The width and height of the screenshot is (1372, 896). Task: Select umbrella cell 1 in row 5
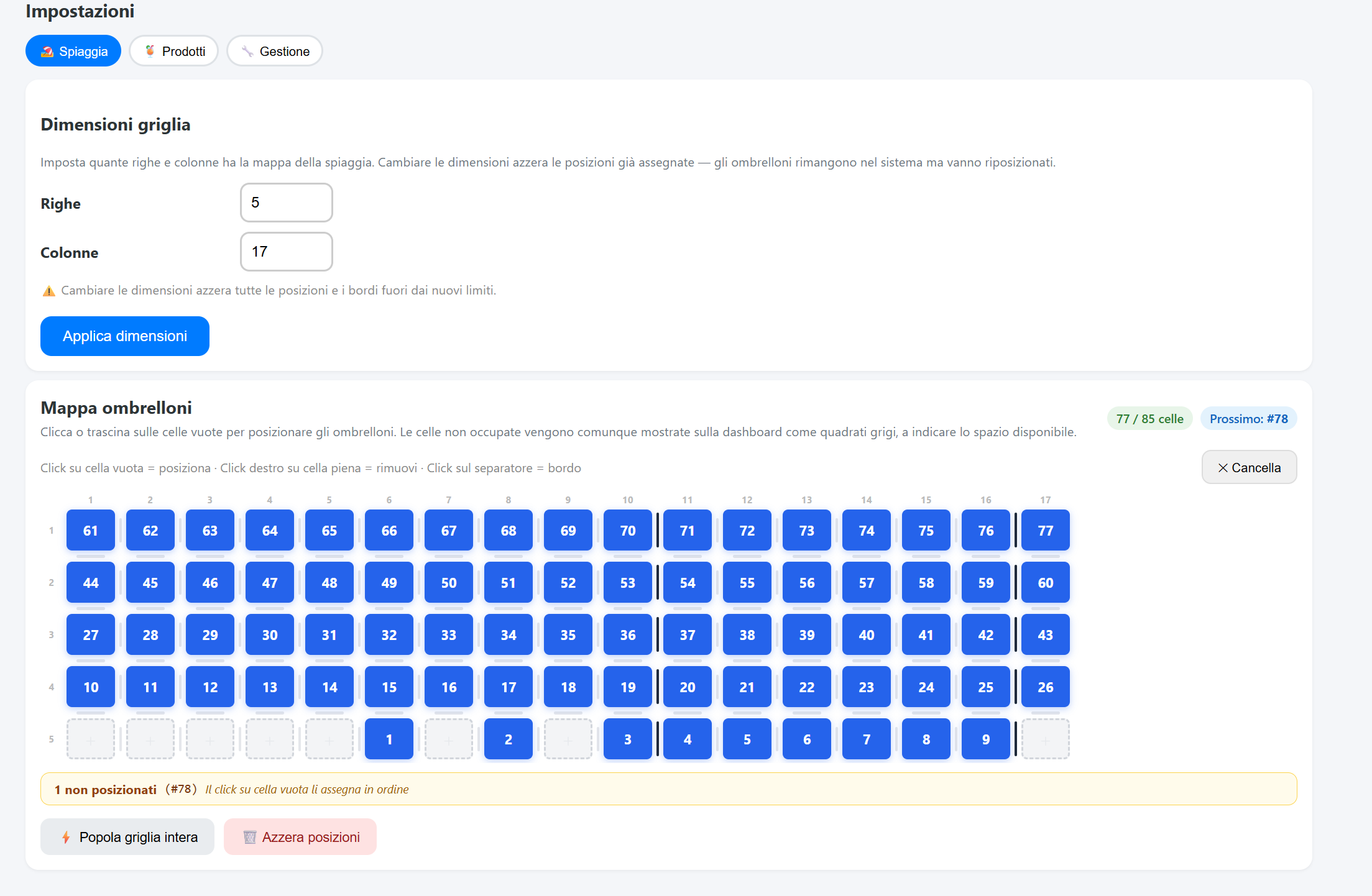389,739
